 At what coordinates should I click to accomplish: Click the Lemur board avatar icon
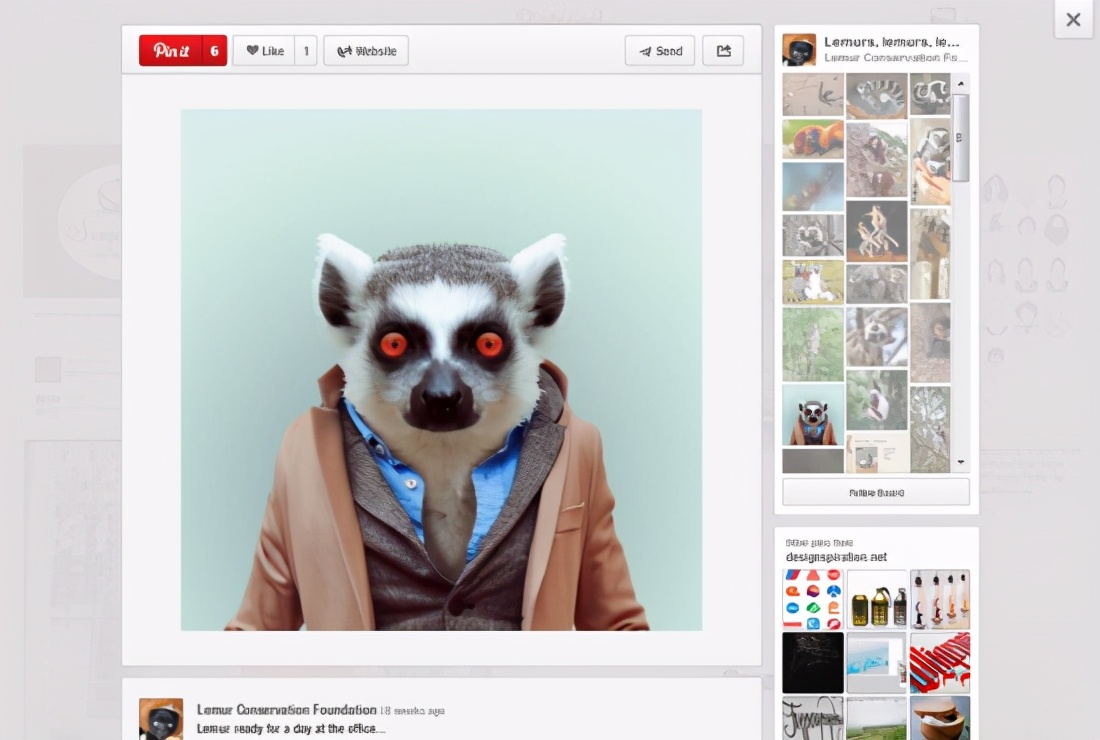click(799, 50)
